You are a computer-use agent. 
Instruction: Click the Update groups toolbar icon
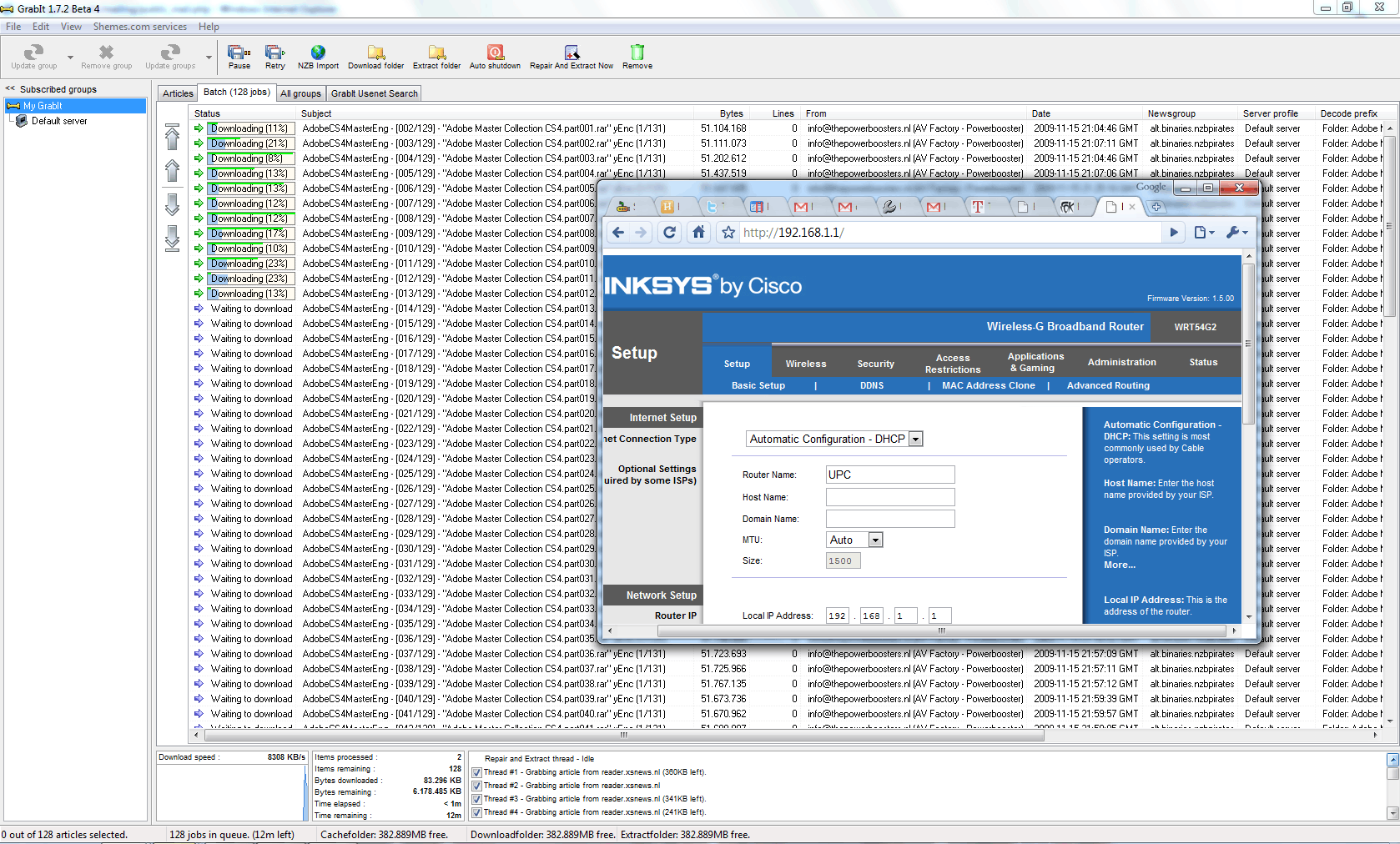click(170, 53)
